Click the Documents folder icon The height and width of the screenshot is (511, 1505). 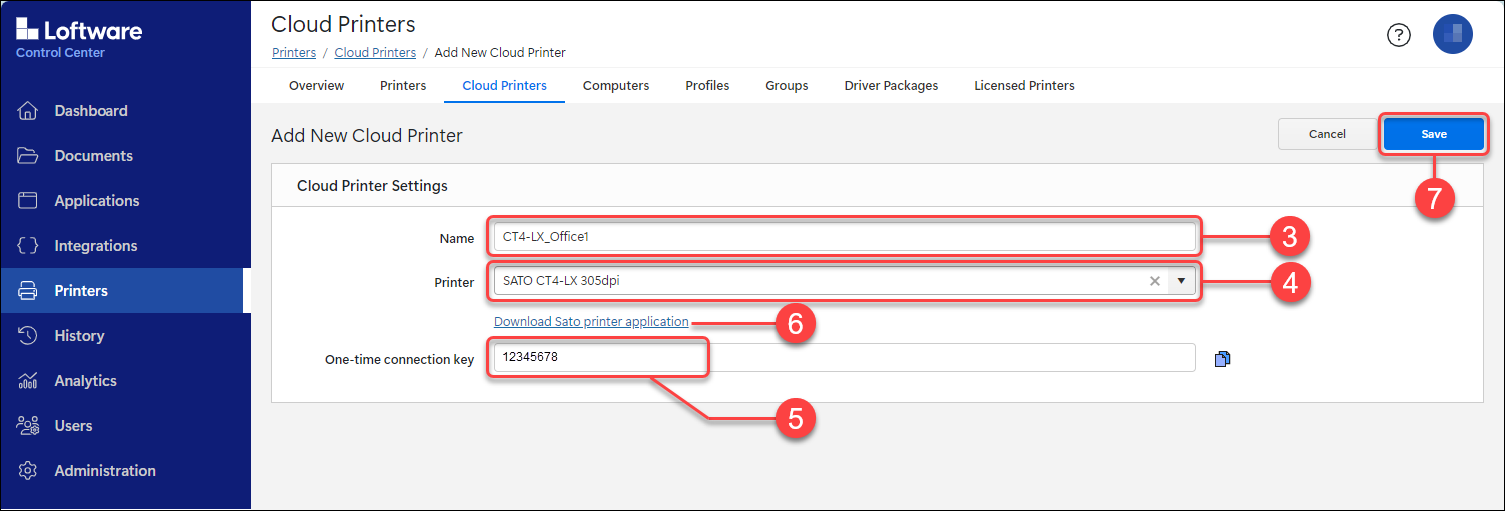[x=28, y=156]
